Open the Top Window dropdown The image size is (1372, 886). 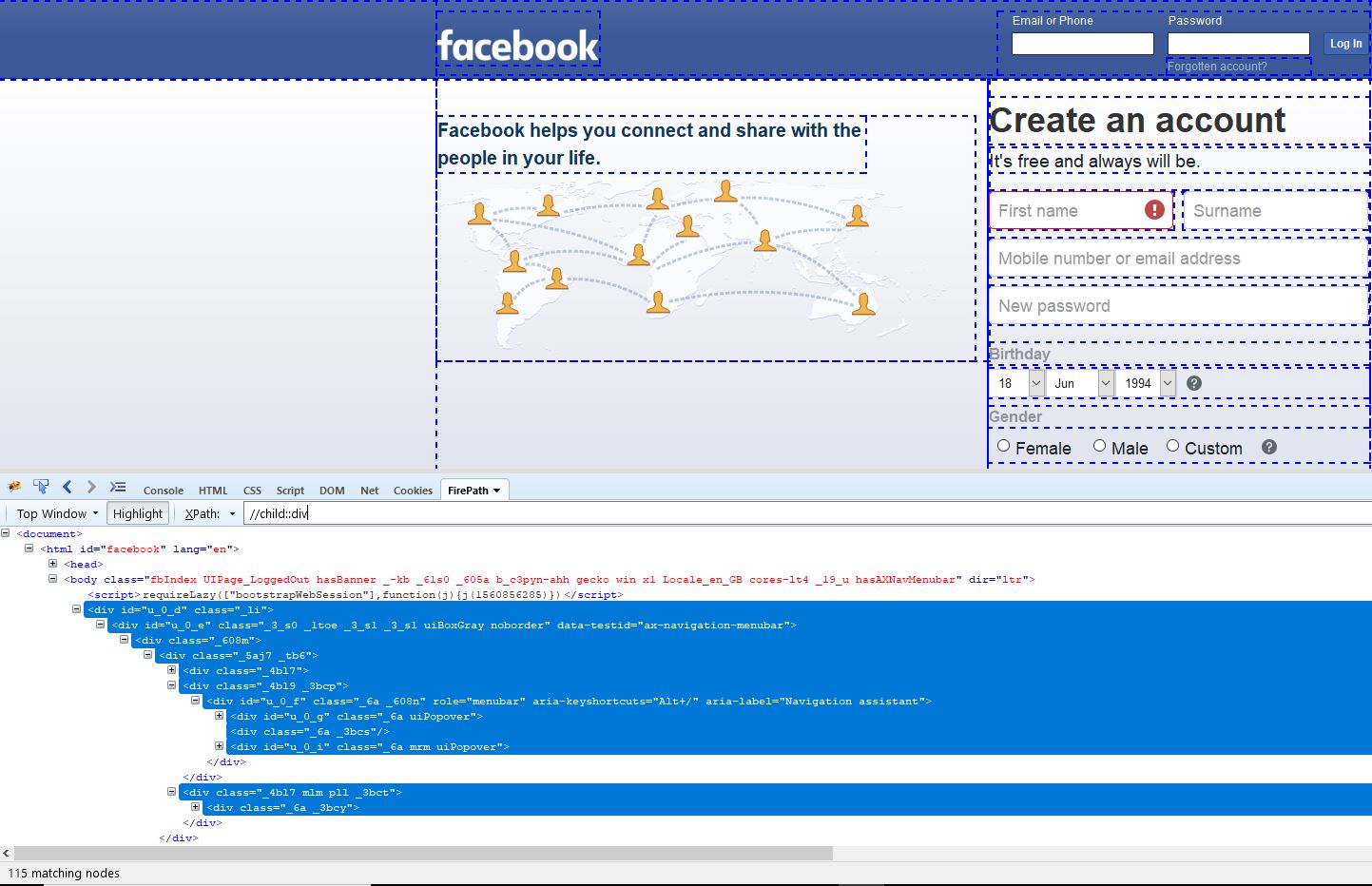pyautogui.click(x=57, y=513)
